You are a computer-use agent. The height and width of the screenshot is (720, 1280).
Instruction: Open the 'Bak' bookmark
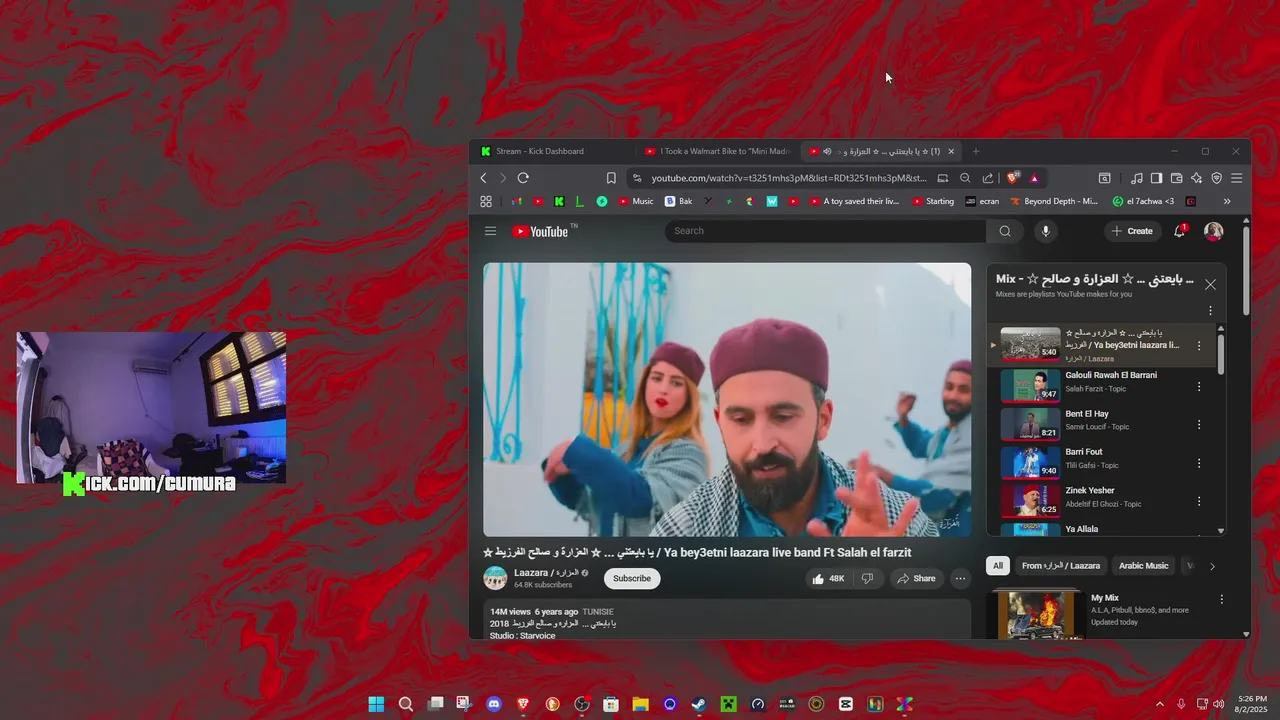click(x=679, y=201)
